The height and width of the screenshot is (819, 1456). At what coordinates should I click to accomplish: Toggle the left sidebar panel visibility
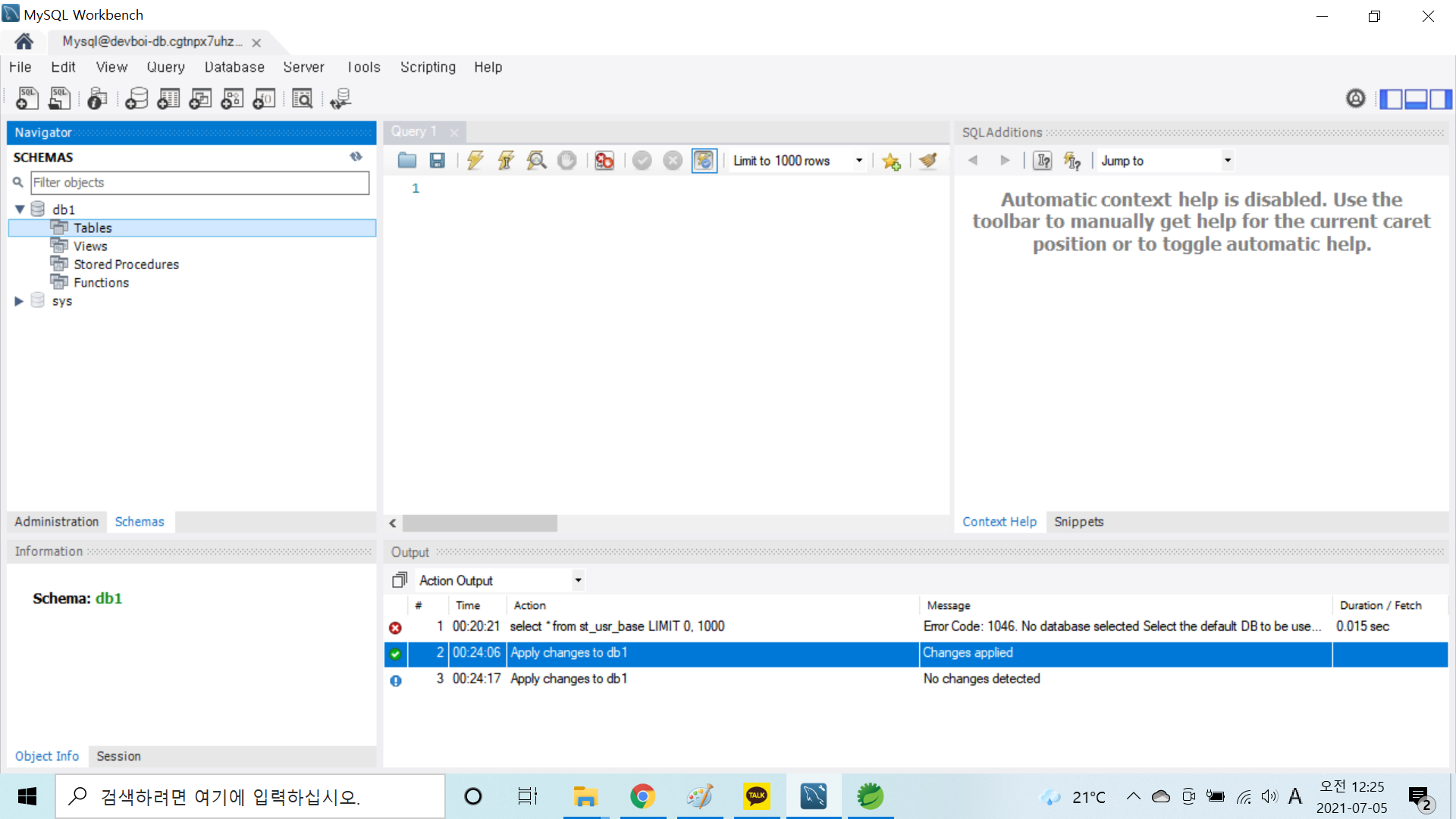point(1391,99)
